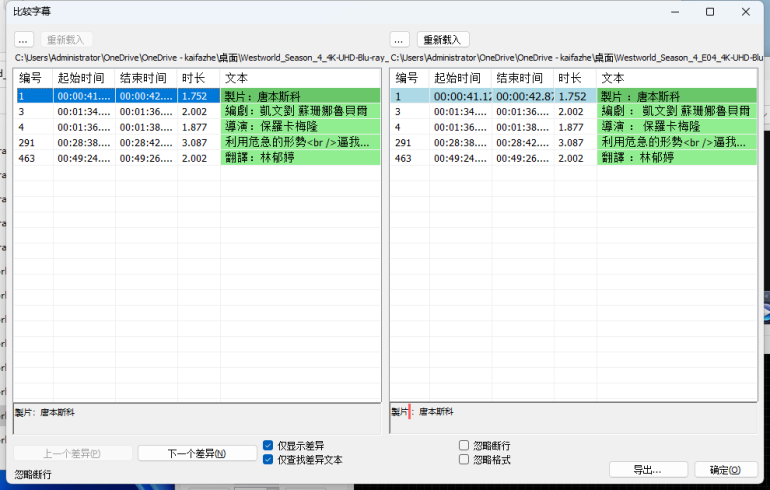Click the left file path label
Viewport: 770px width, 490px height.
coord(201,58)
